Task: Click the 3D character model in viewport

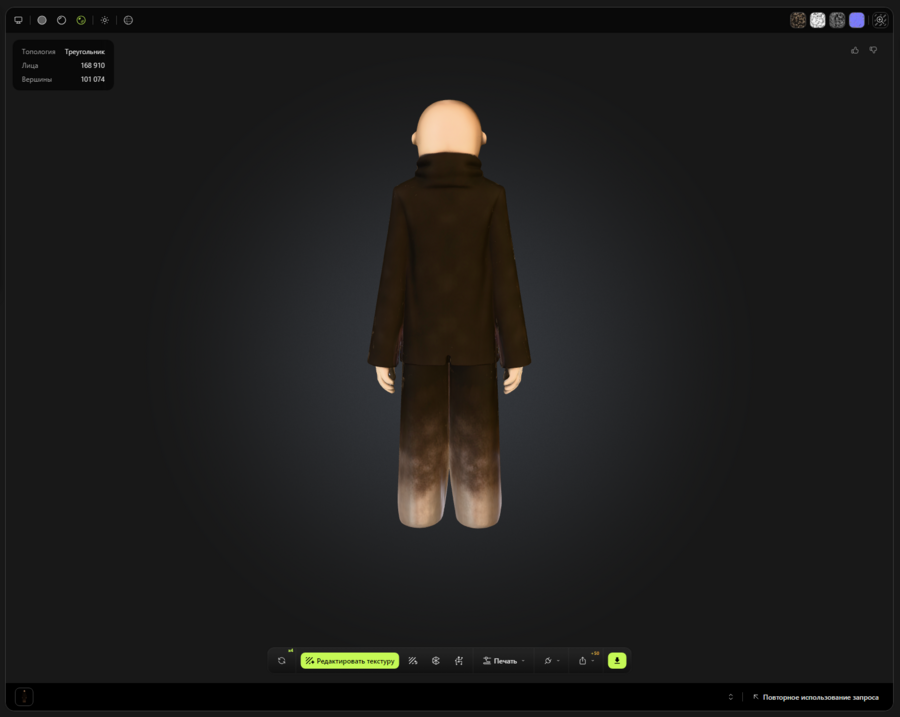Action: click(x=449, y=313)
